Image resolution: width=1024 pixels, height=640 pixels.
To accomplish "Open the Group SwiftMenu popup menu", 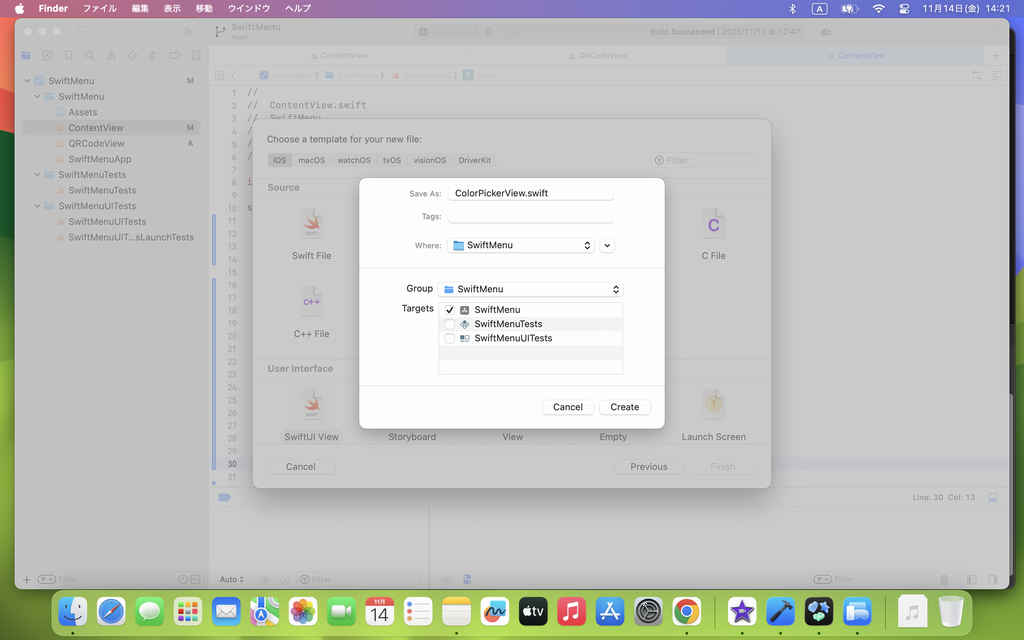I will tap(531, 289).
